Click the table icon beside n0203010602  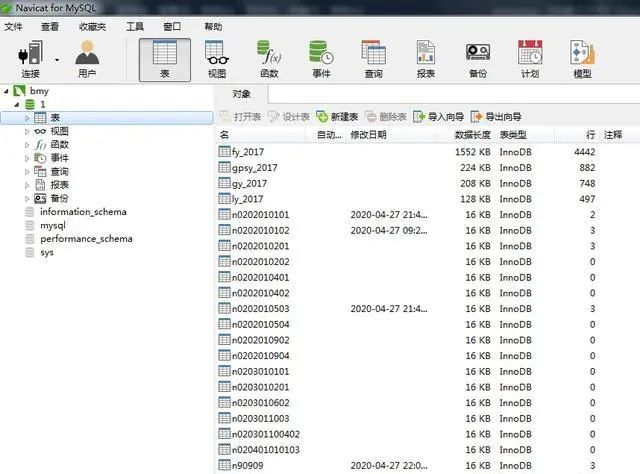click(x=224, y=402)
